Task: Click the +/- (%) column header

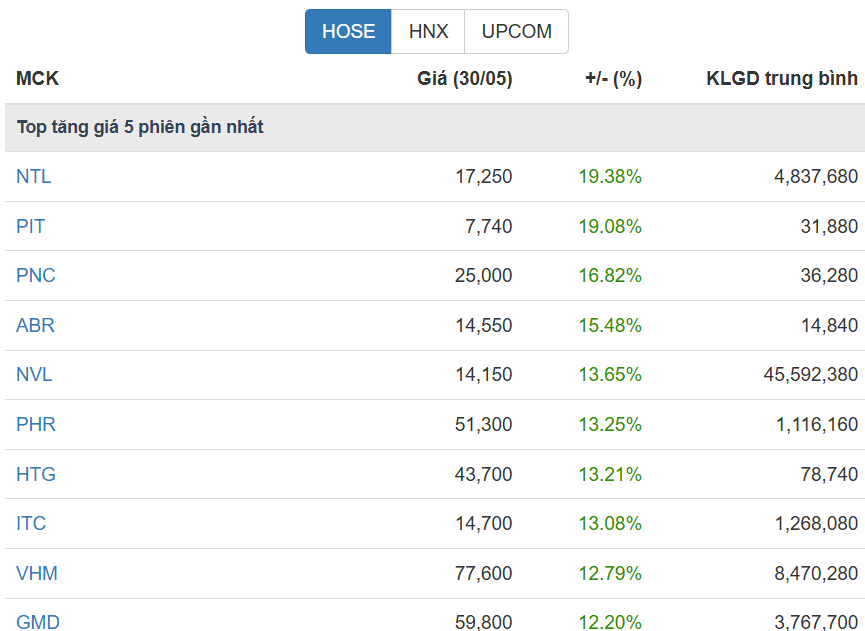Action: tap(613, 78)
